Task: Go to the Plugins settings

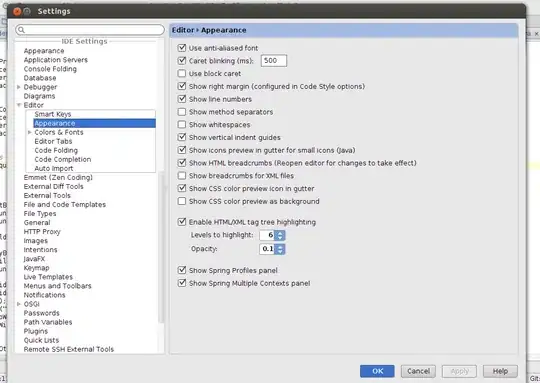Action: (36, 331)
